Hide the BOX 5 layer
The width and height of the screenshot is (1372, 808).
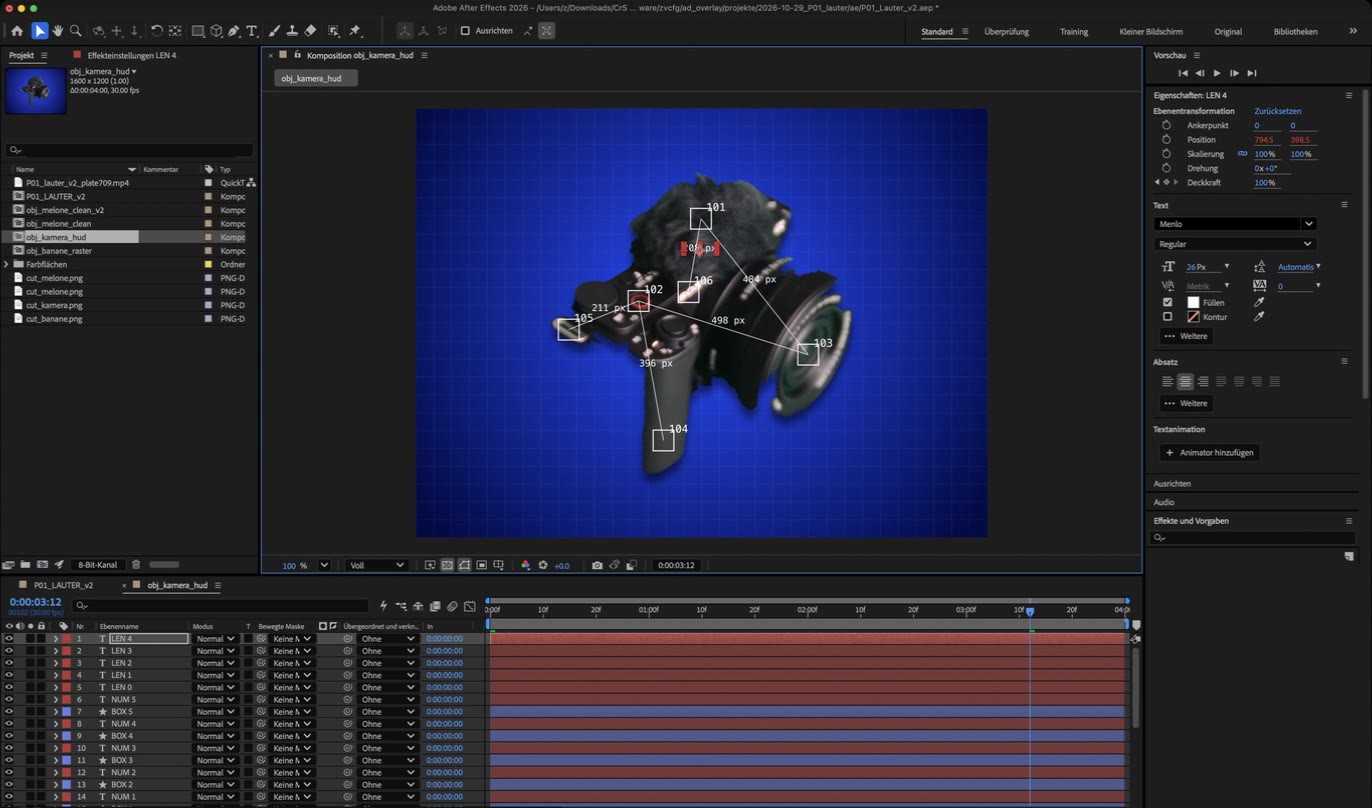tap(9, 712)
